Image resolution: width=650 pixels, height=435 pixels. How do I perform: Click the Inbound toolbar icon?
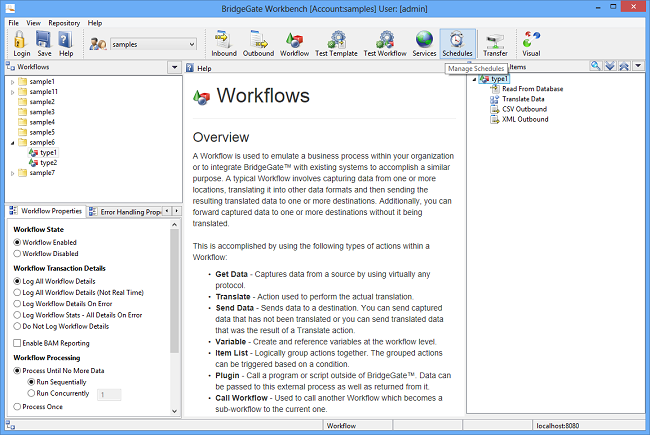point(223,44)
